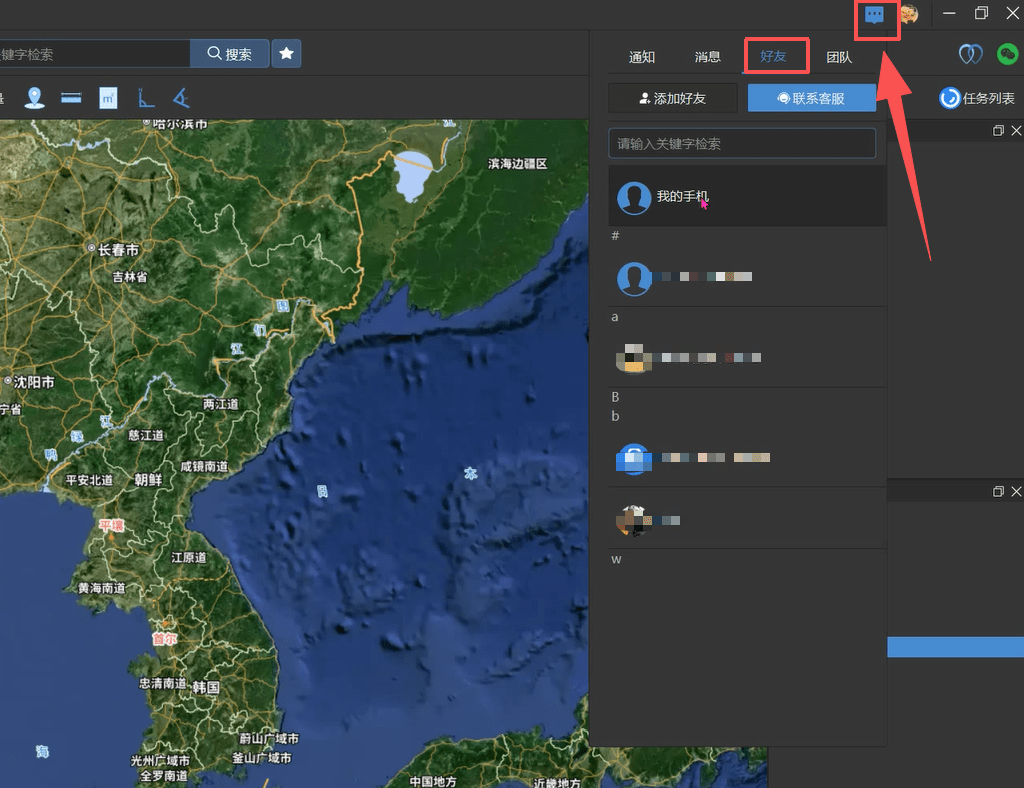Select the friend under the # group
The image size is (1024, 788).
(747, 277)
